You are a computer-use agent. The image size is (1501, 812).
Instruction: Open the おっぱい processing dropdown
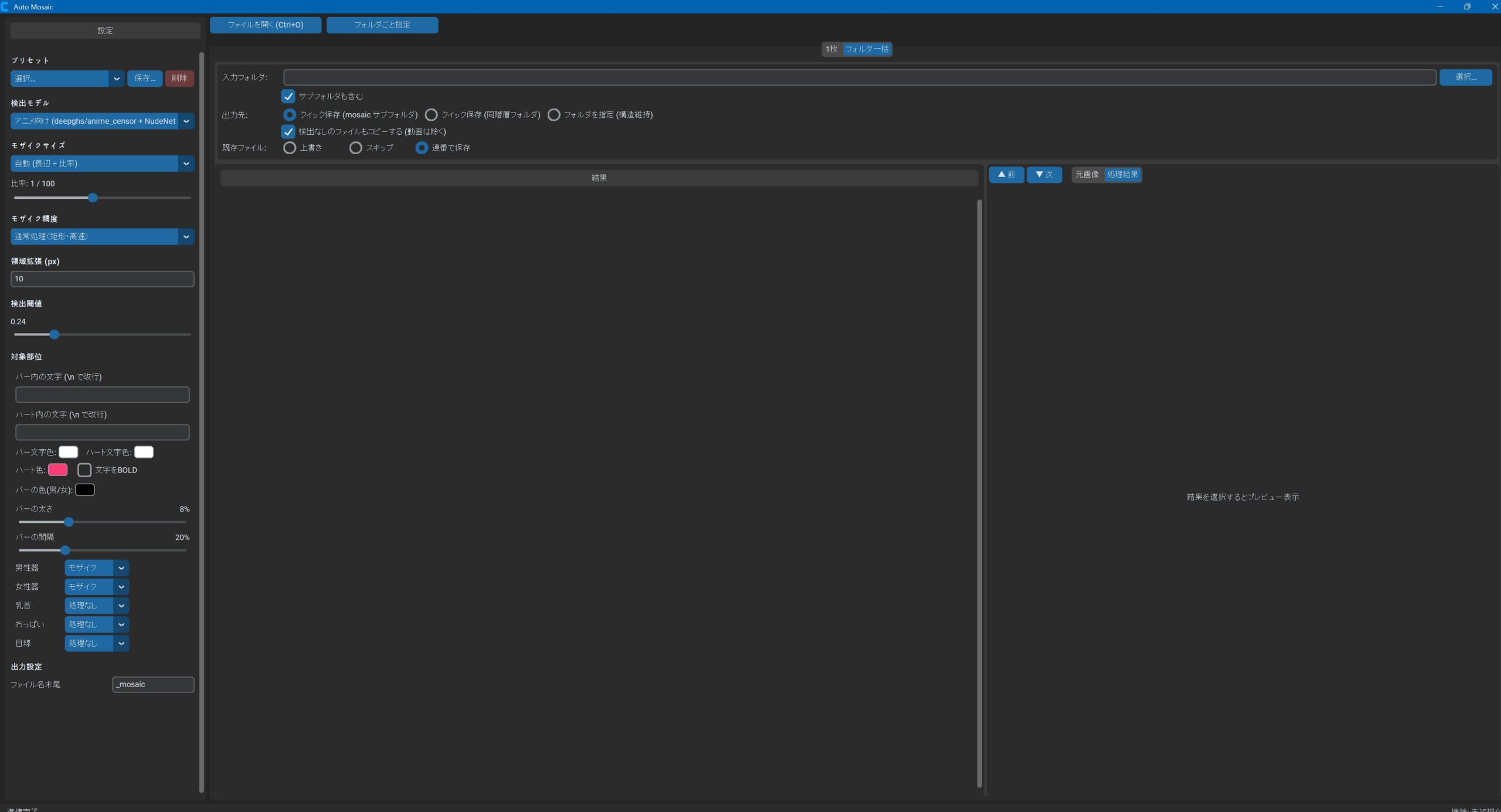(x=97, y=624)
